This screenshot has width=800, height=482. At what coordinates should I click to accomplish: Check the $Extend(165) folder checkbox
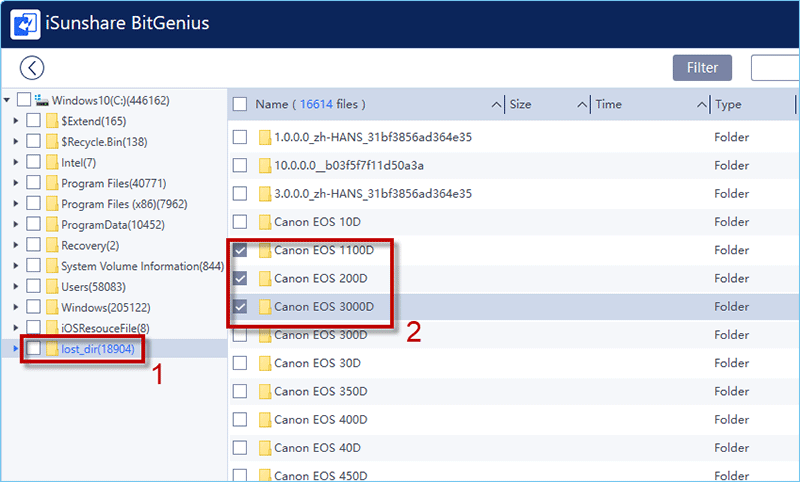(x=33, y=120)
